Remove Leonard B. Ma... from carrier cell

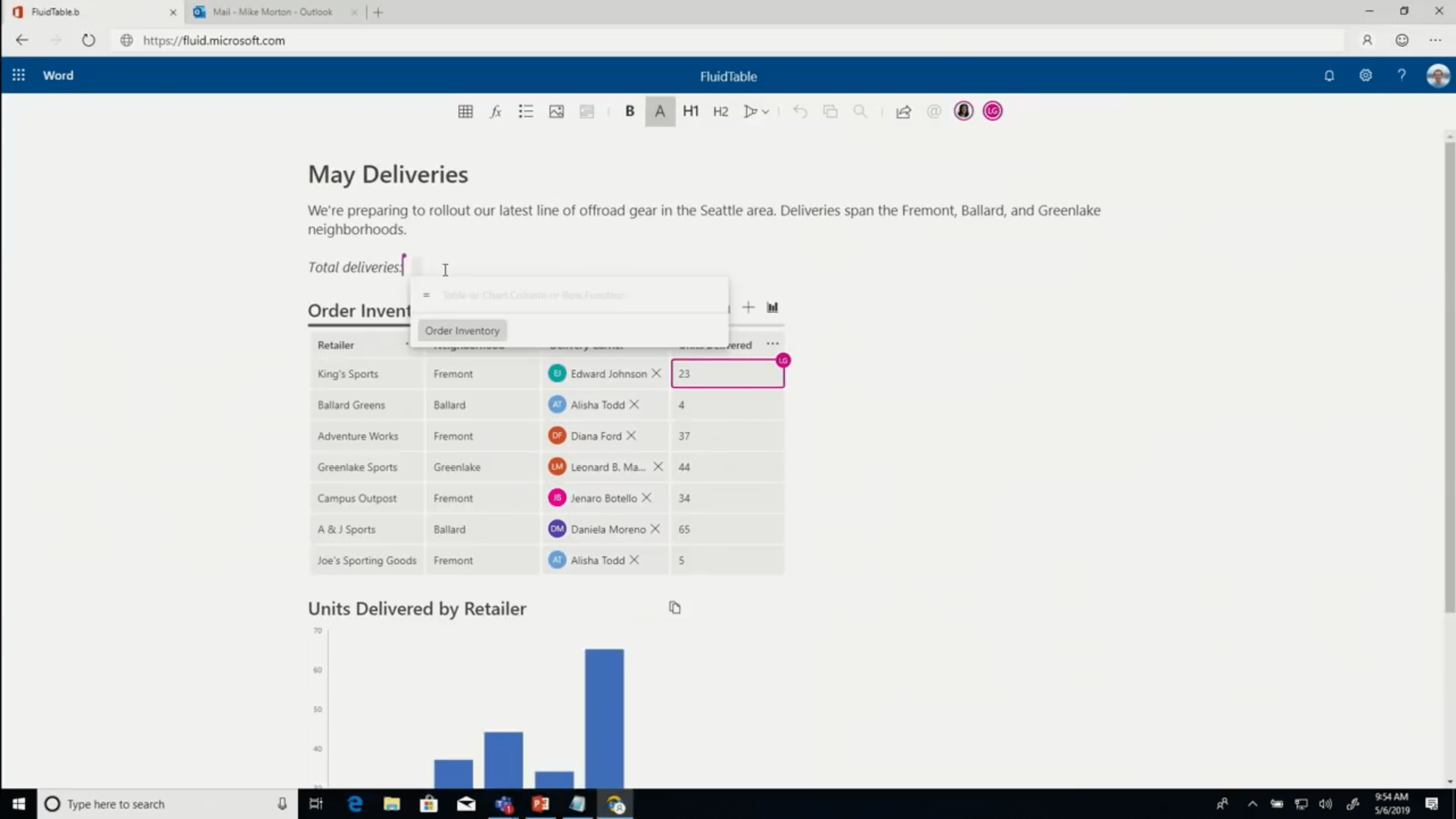(x=658, y=466)
